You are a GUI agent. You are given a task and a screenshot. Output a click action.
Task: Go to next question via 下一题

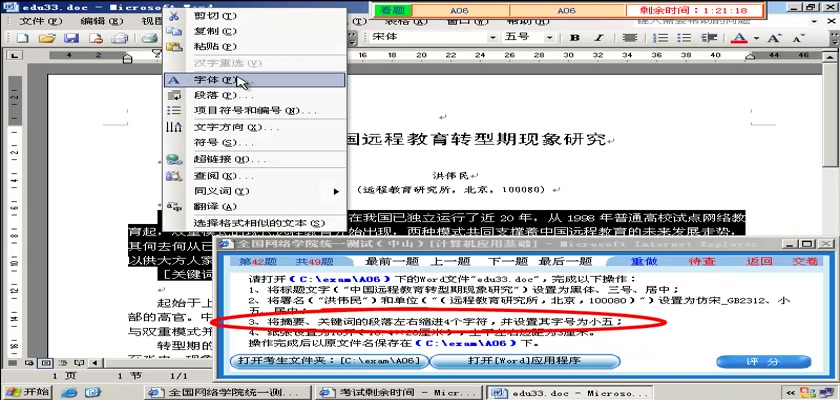[x=507, y=261]
